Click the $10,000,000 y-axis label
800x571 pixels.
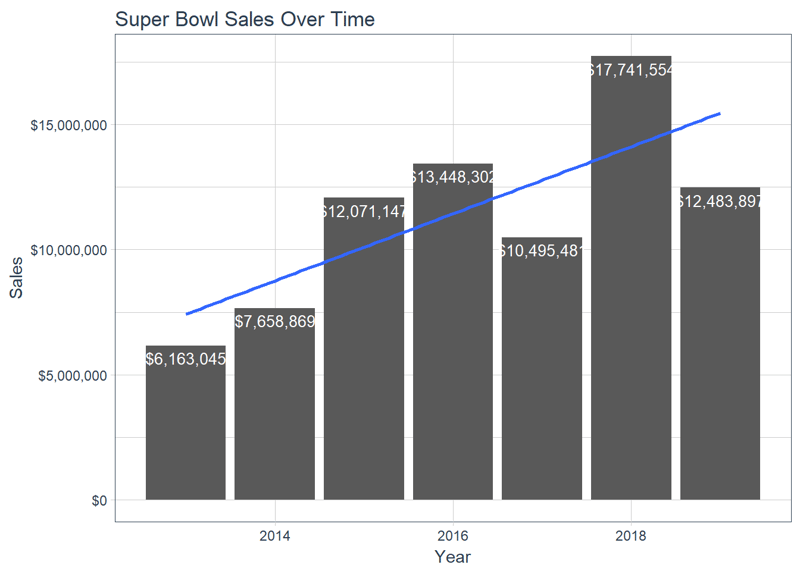(69, 251)
